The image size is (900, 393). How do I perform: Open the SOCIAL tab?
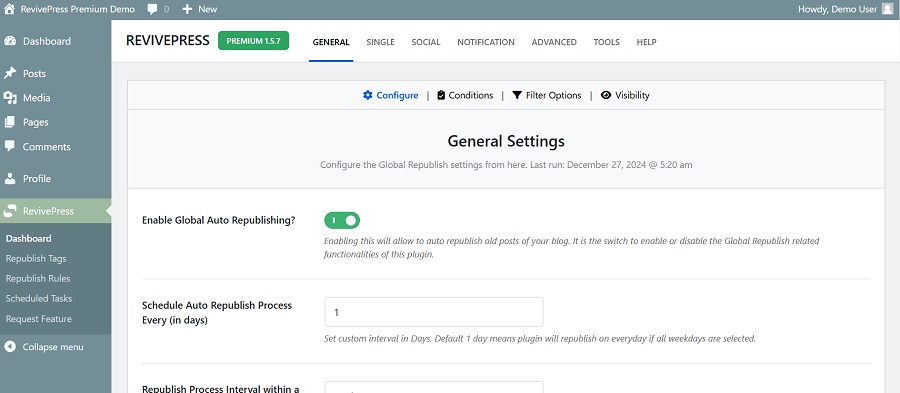point(426,42)
